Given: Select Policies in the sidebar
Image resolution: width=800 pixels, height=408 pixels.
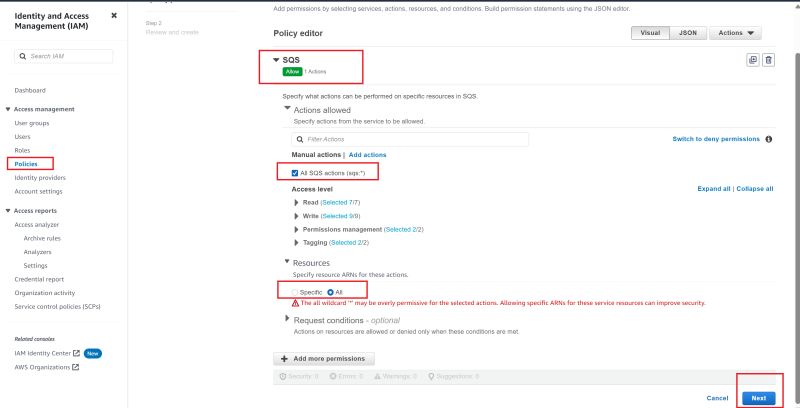Looking at the screenshot, I should [26, 164].
